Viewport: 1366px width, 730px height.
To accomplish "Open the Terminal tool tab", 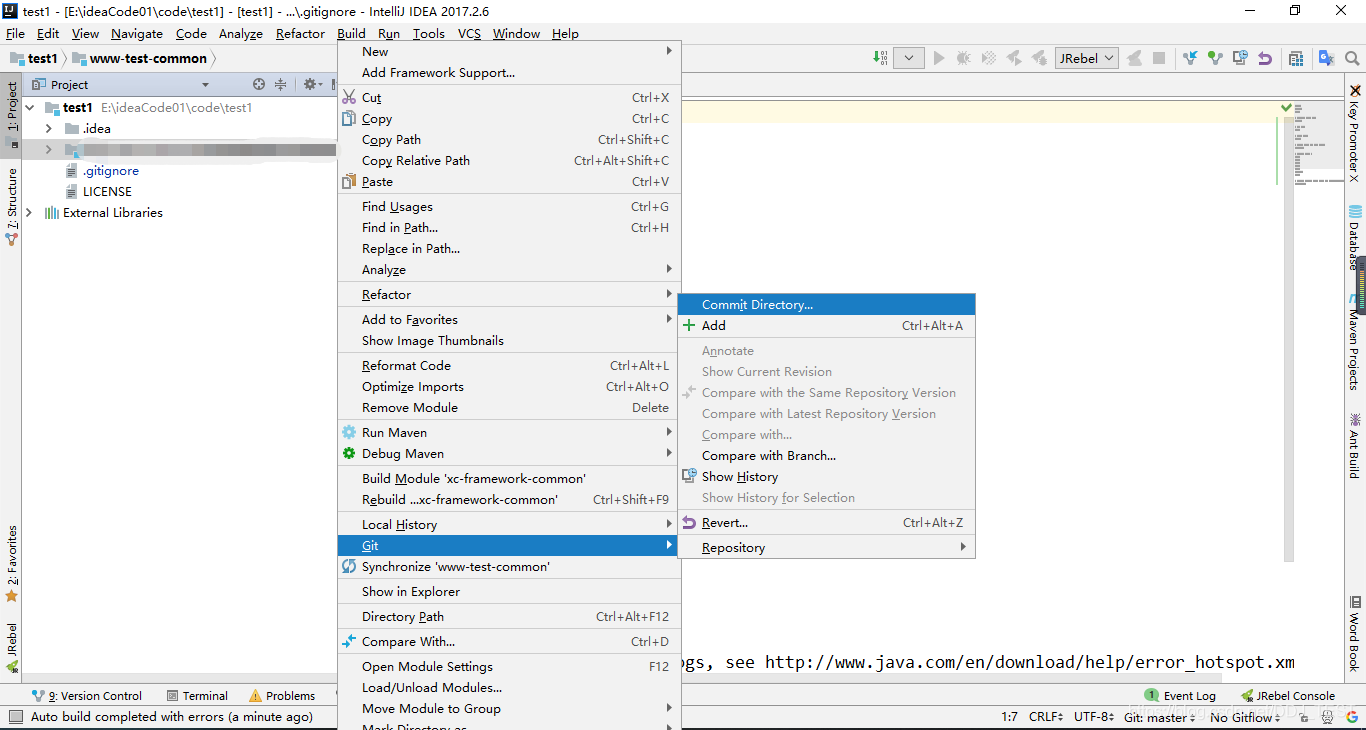I will point(198,696).
